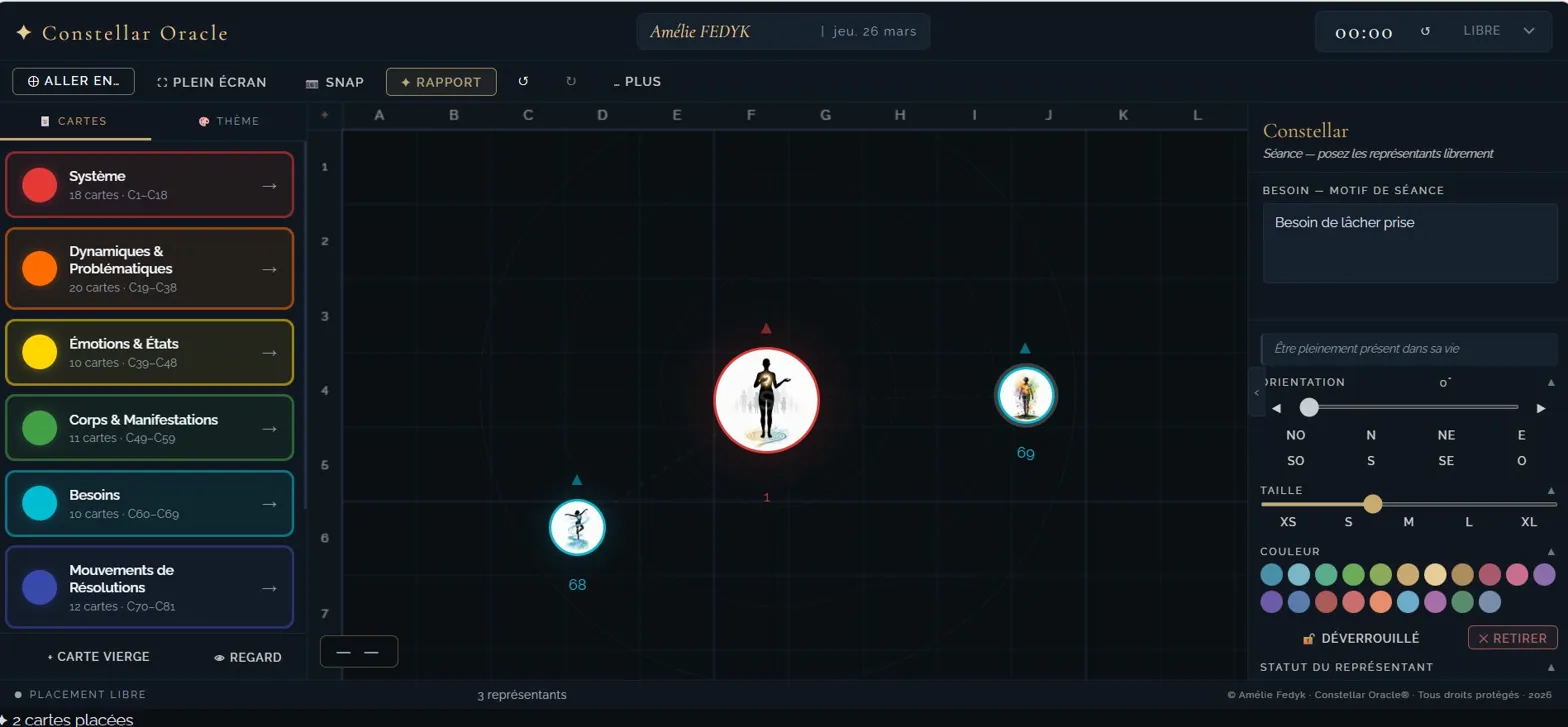1568x727 pixels.
Task: Open the Émotions & États category
Action: tap(149, 352)
